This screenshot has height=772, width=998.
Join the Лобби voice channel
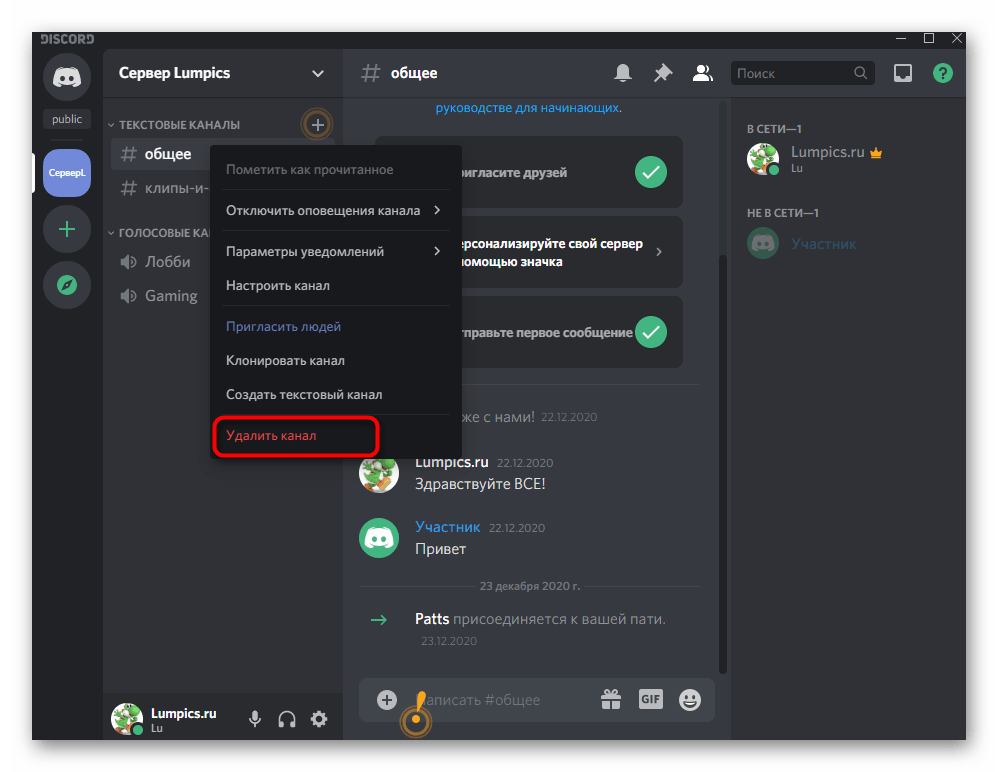click(167, 262)
